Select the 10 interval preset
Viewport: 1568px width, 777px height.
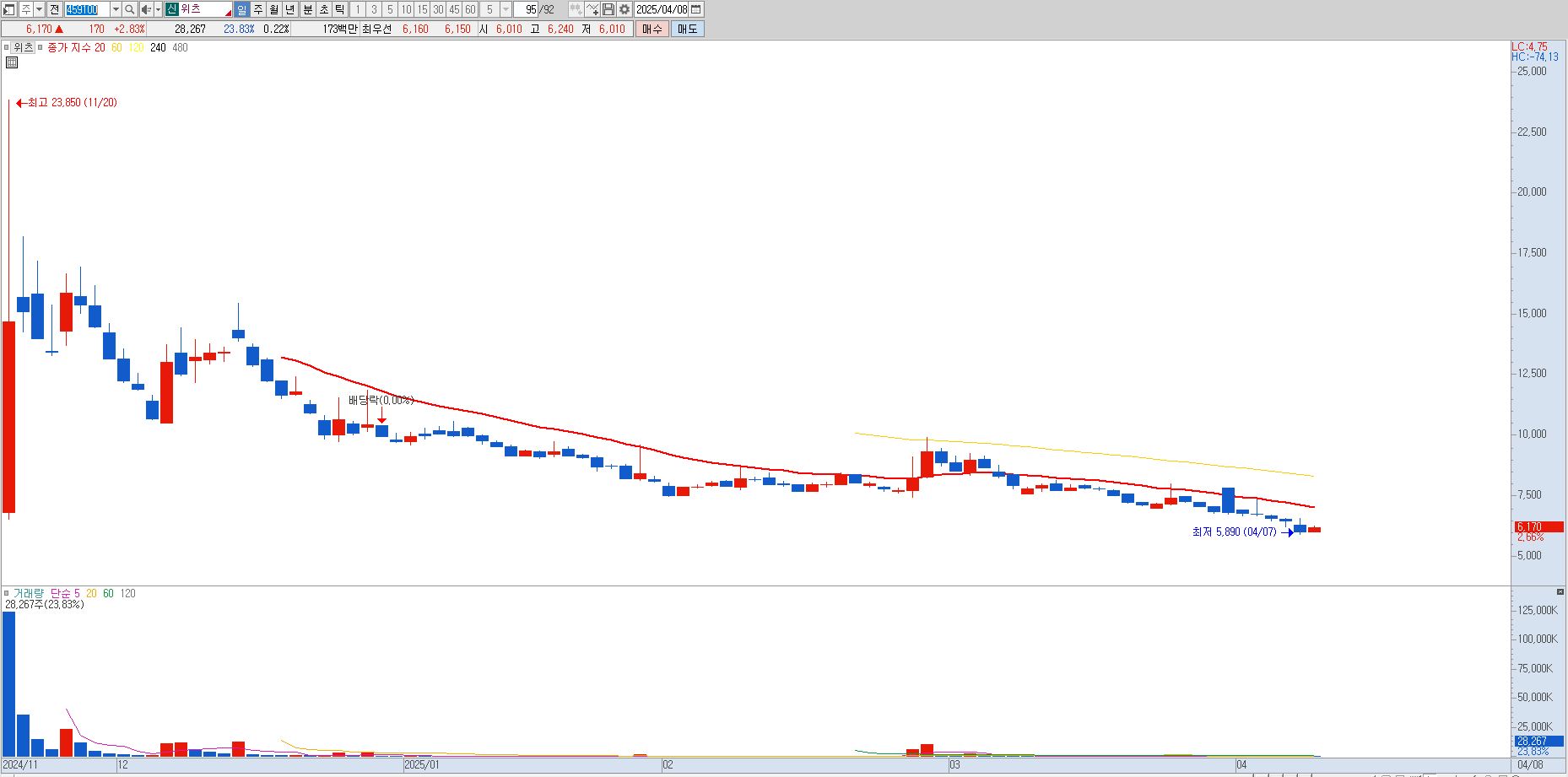click(406, 9)
